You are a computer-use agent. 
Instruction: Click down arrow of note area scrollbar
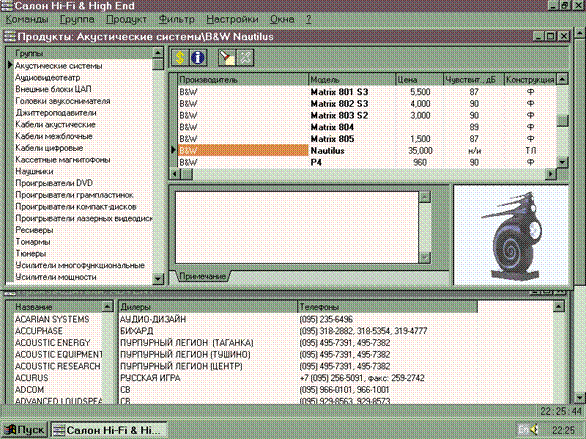425,257
